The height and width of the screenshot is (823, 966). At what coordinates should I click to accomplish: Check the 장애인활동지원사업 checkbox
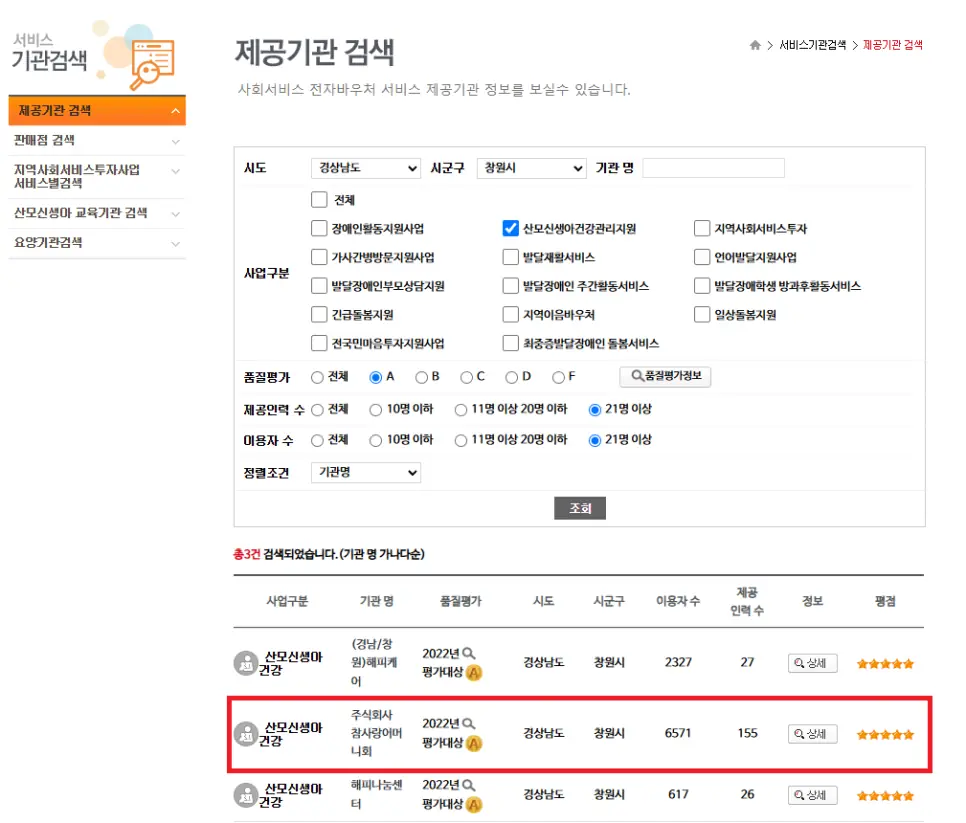tap(320, 229)
